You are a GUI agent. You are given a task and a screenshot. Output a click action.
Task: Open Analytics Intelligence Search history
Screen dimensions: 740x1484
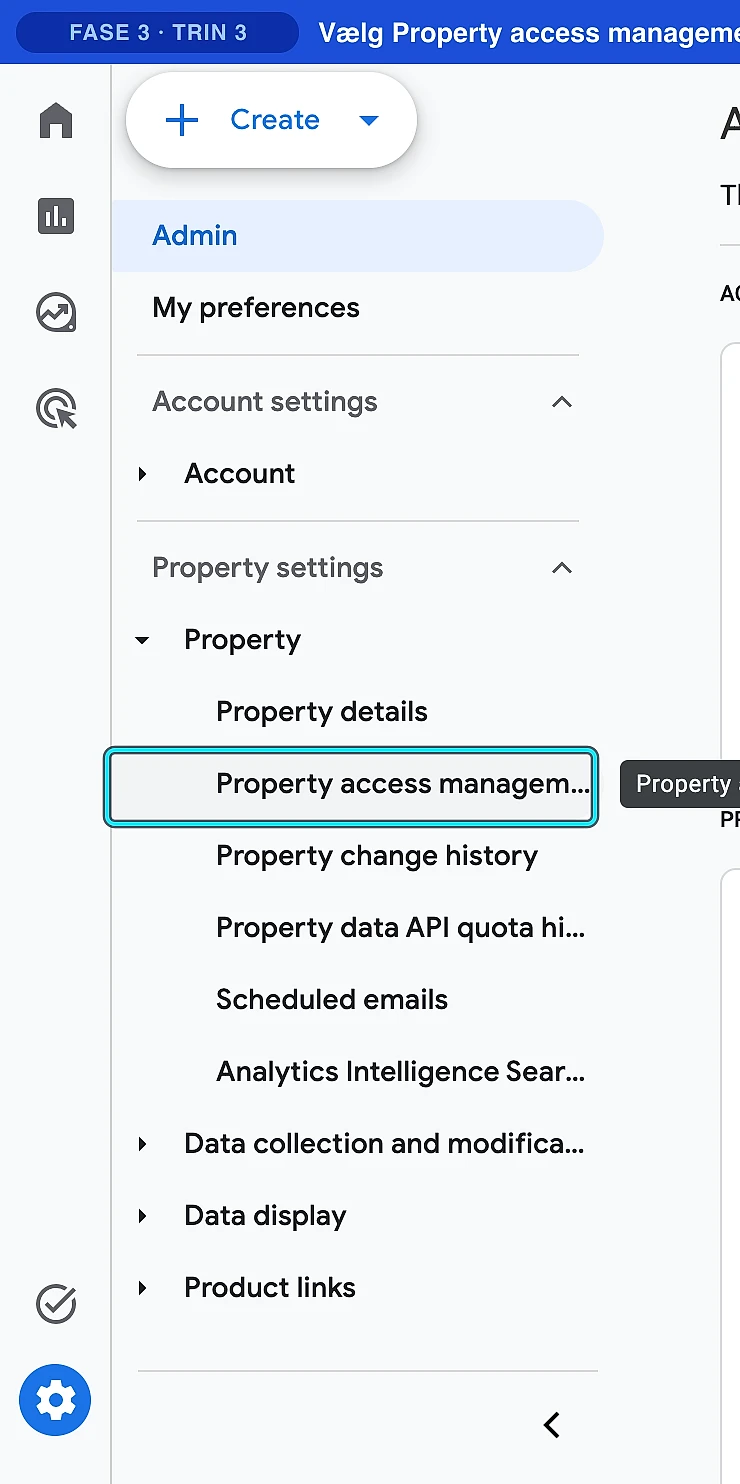coord(401,1072)
